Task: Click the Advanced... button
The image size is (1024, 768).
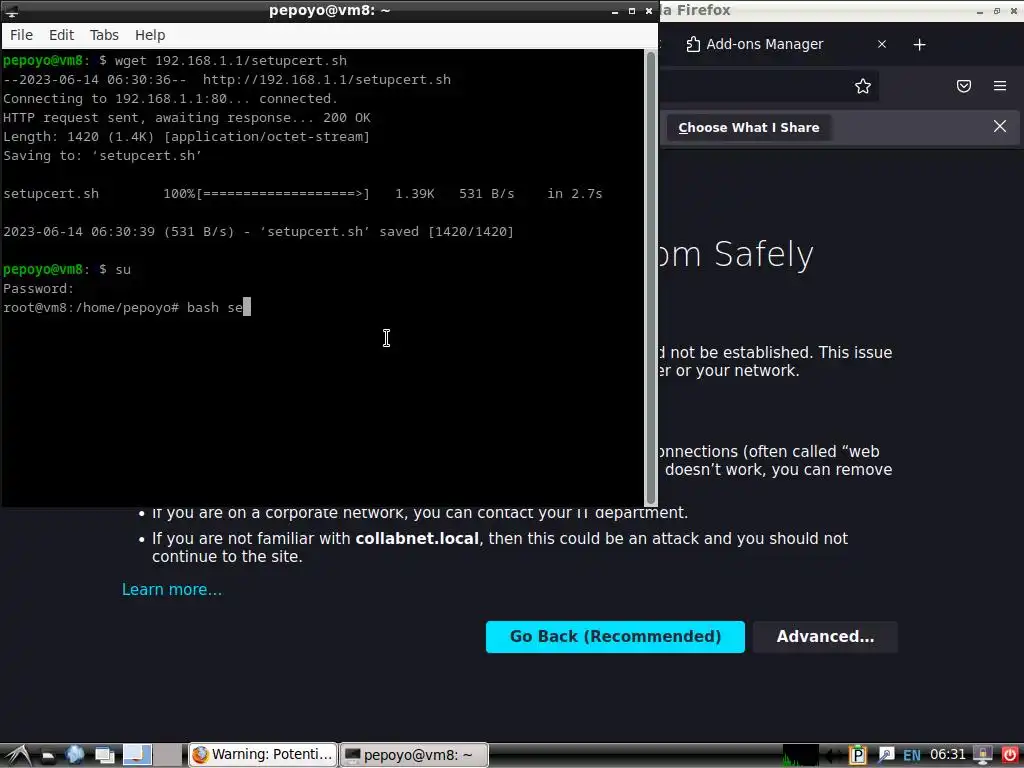Action: [825, 637]
